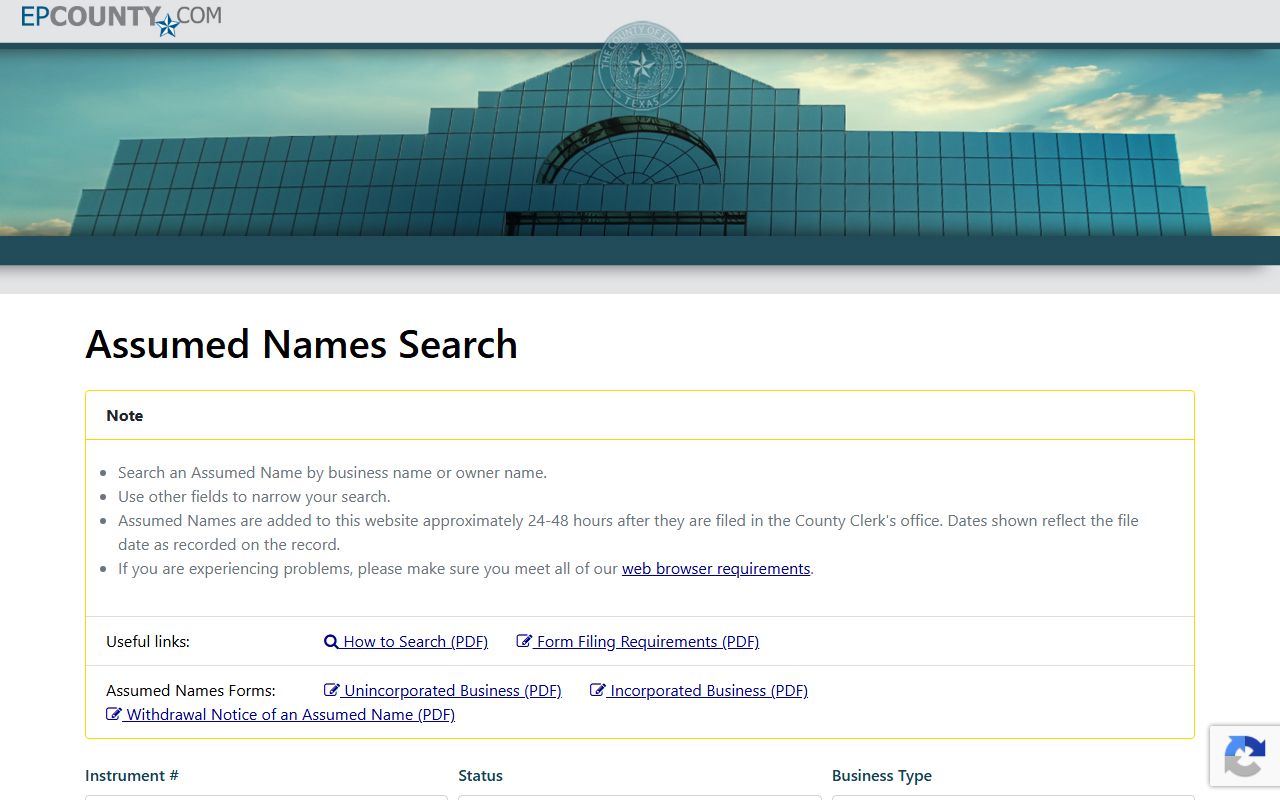Select the Business Type field label

(882, 776)
